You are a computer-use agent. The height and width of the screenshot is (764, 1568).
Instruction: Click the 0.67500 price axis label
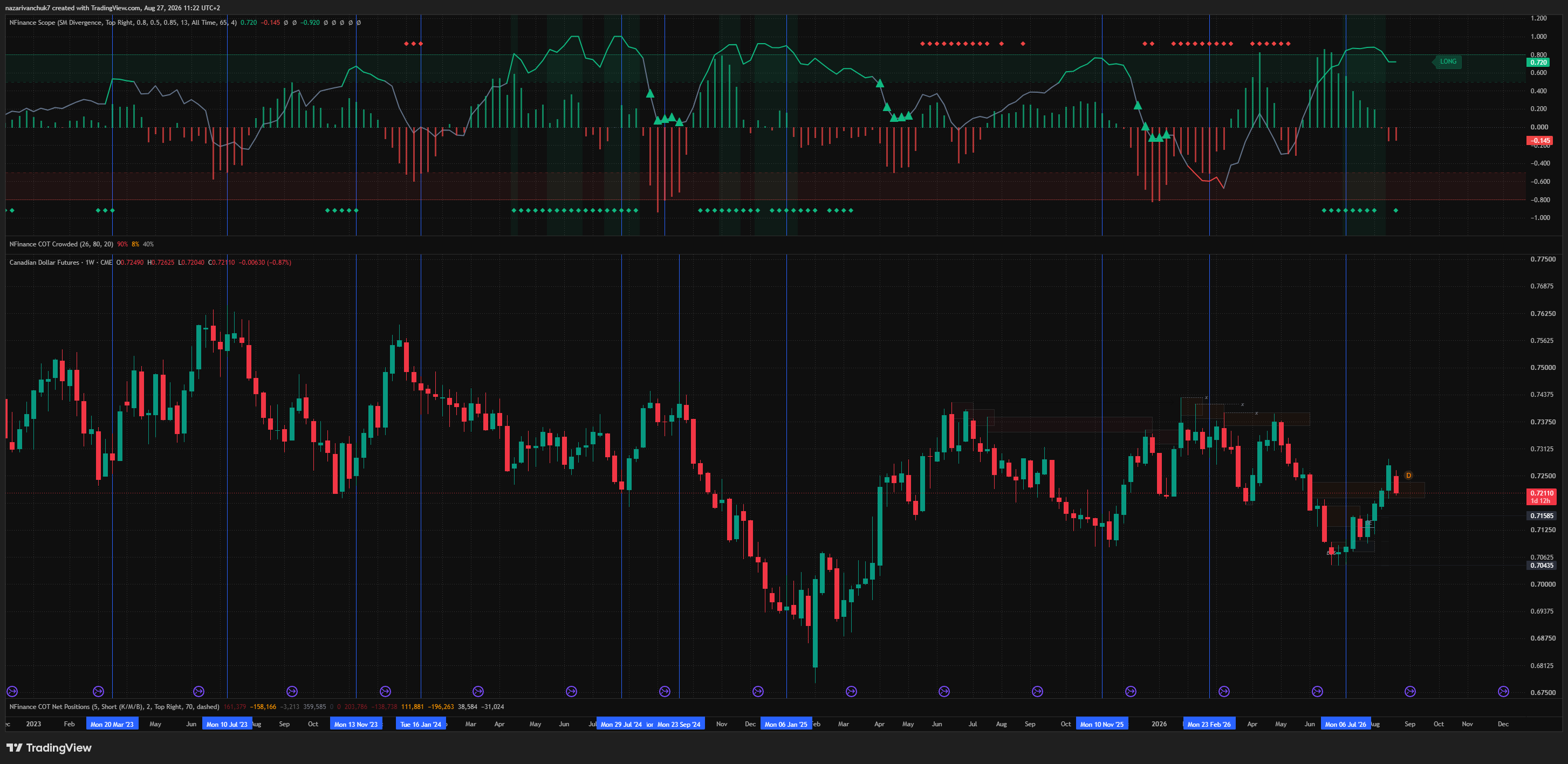point(1543,692)
